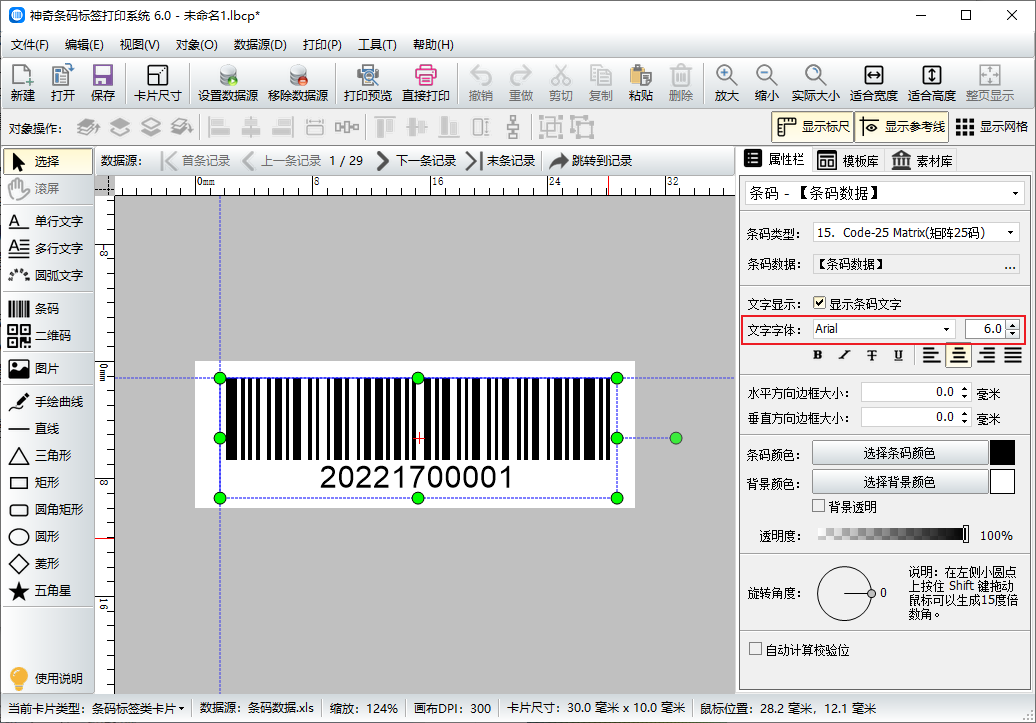Check 自动计算校验位 checkbox

coord(755,649)
